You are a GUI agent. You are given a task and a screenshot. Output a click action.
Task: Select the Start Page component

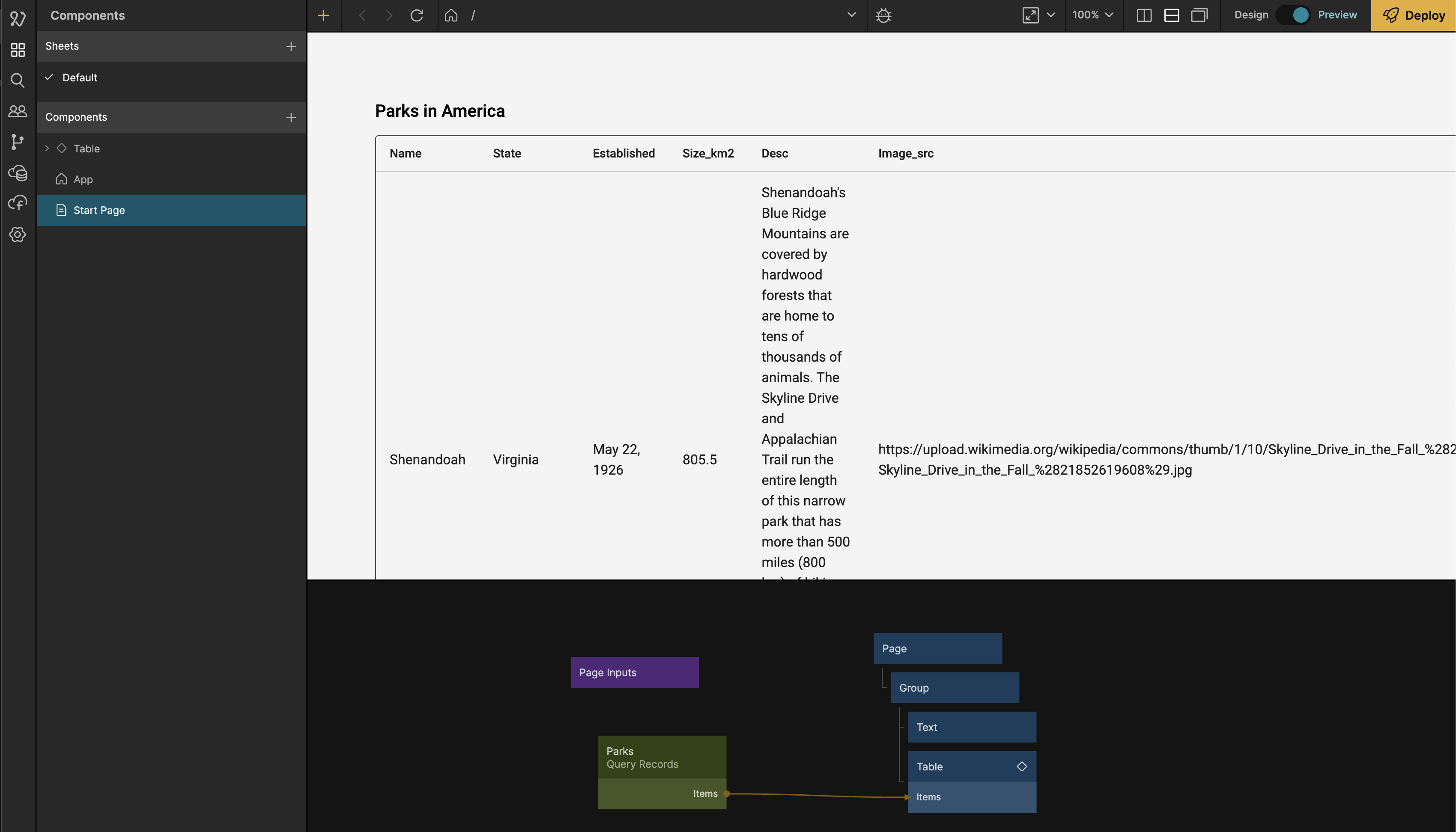point(99,210)
